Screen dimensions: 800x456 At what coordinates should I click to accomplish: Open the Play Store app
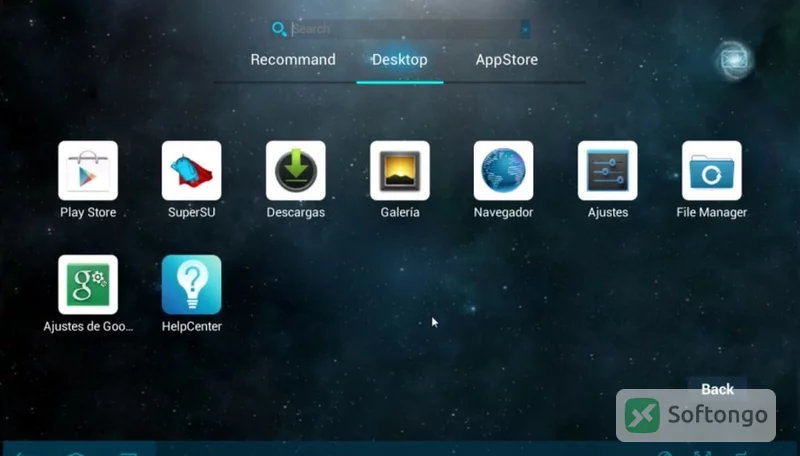click(88, 171)
